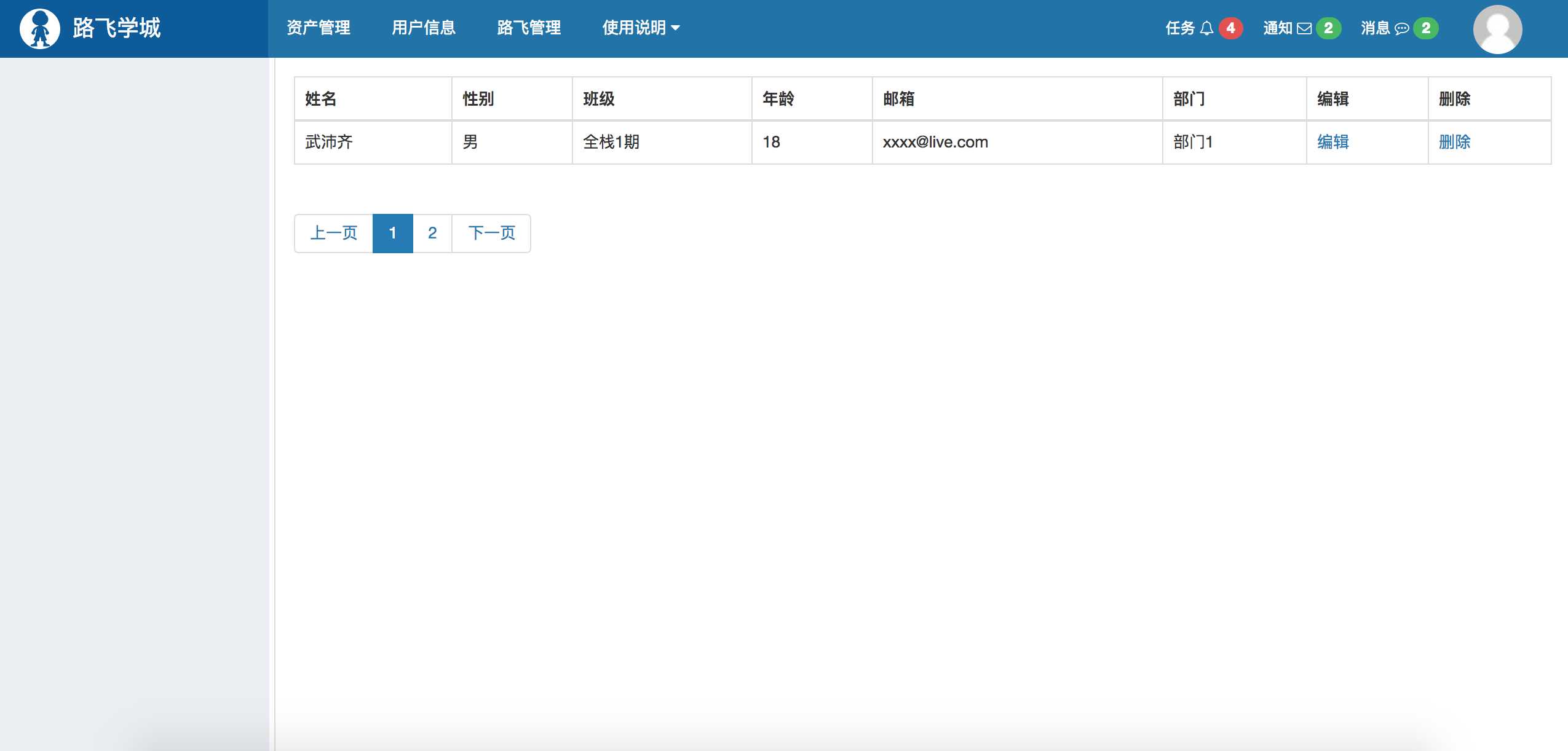Click the 通知 envelope icon
Viewport: 1568px width, 751px height.
pos(1304,28)
